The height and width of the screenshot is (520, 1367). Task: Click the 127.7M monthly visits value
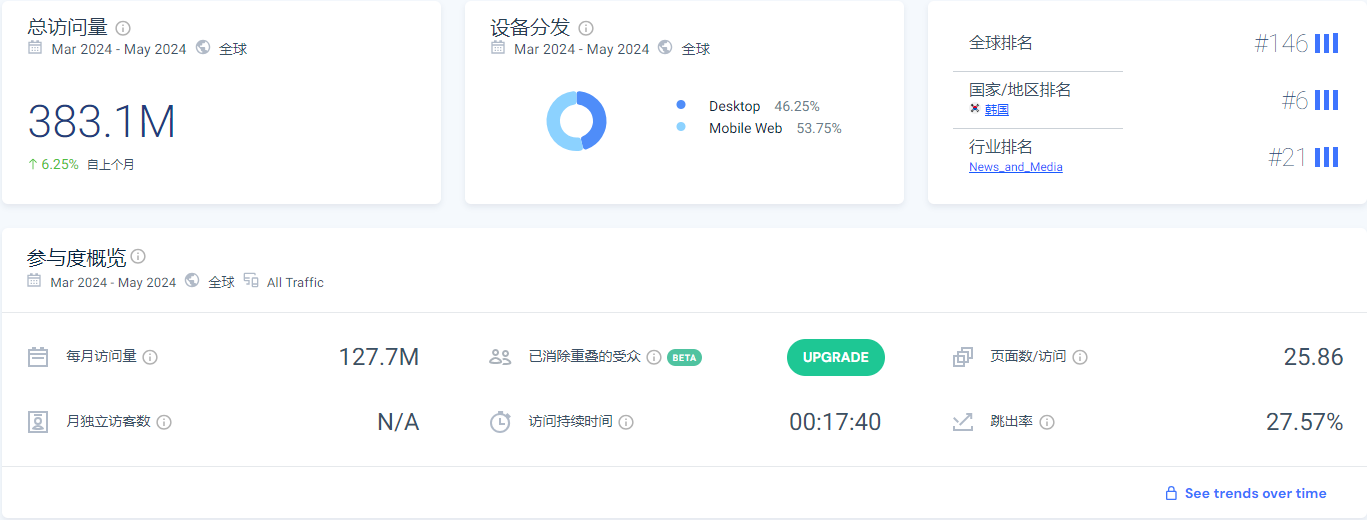pyautogui.click(x=379, y=357)
